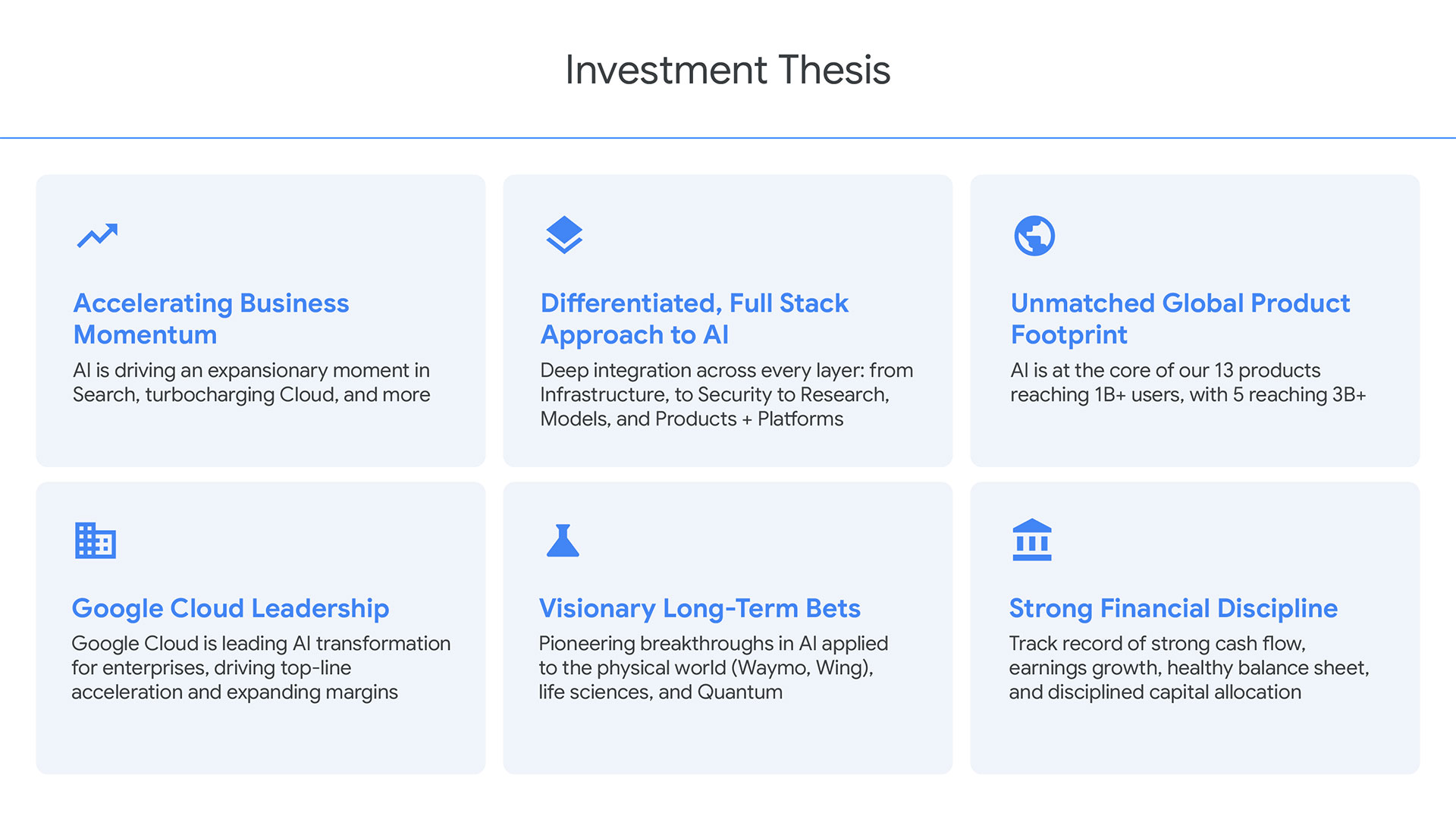Click the office building icon

pyautogui.click(x=96, y=541)
